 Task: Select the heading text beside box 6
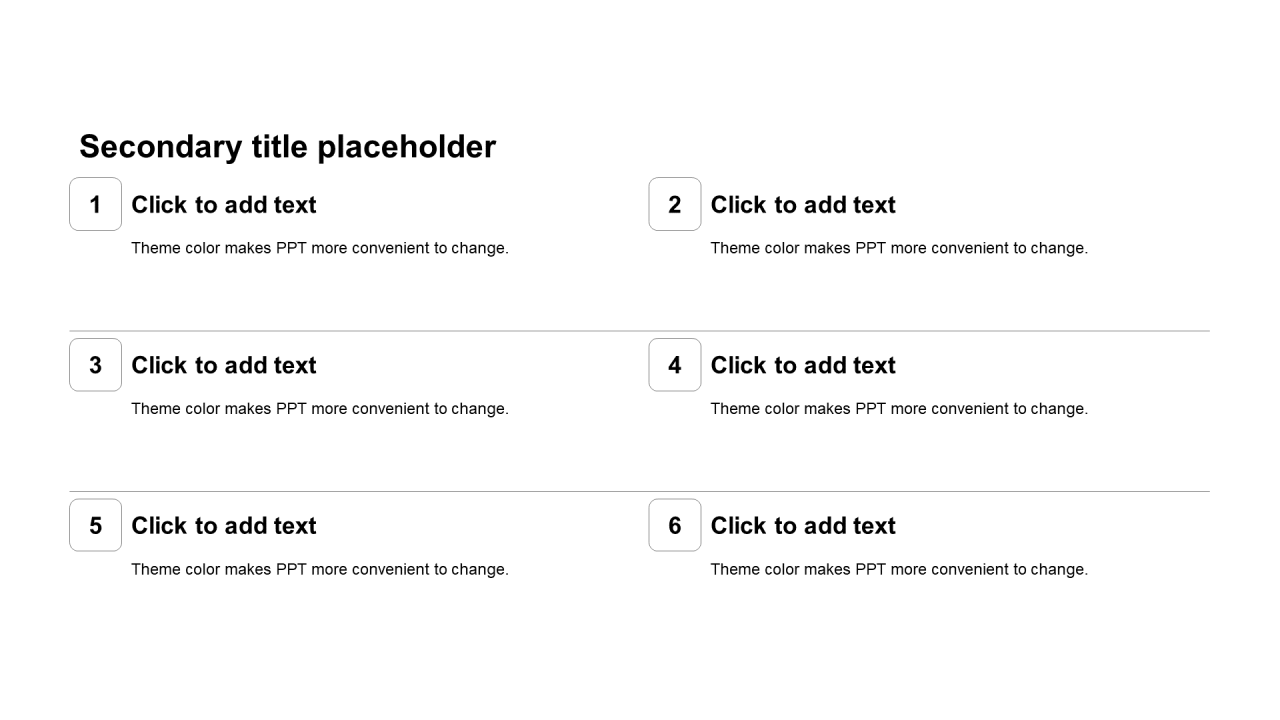pyautogui.click(x=803, y=526)
